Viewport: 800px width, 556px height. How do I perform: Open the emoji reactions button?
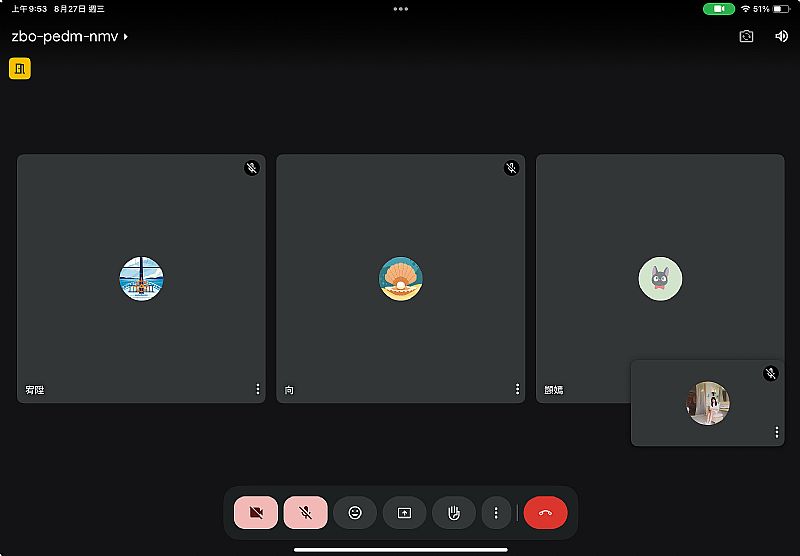[355, 513]
